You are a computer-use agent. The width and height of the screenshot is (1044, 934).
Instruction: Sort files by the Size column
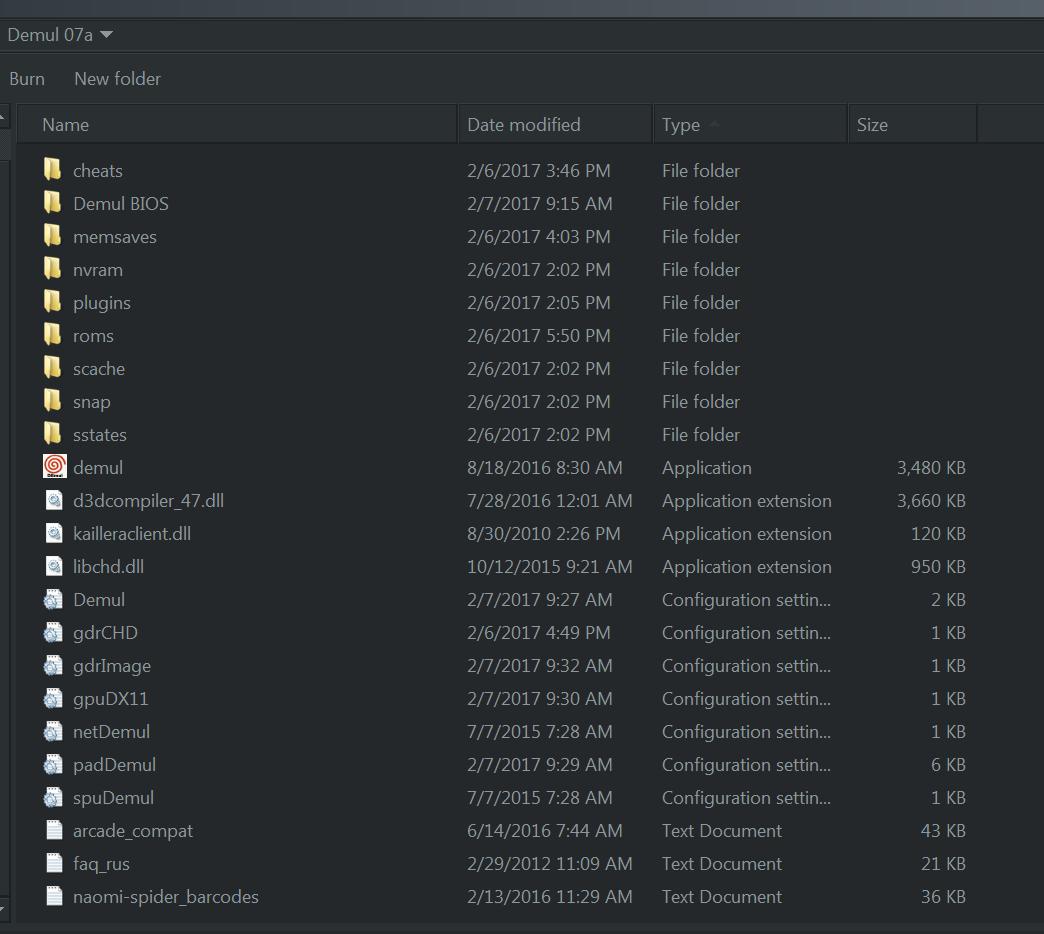coord(912,124)
